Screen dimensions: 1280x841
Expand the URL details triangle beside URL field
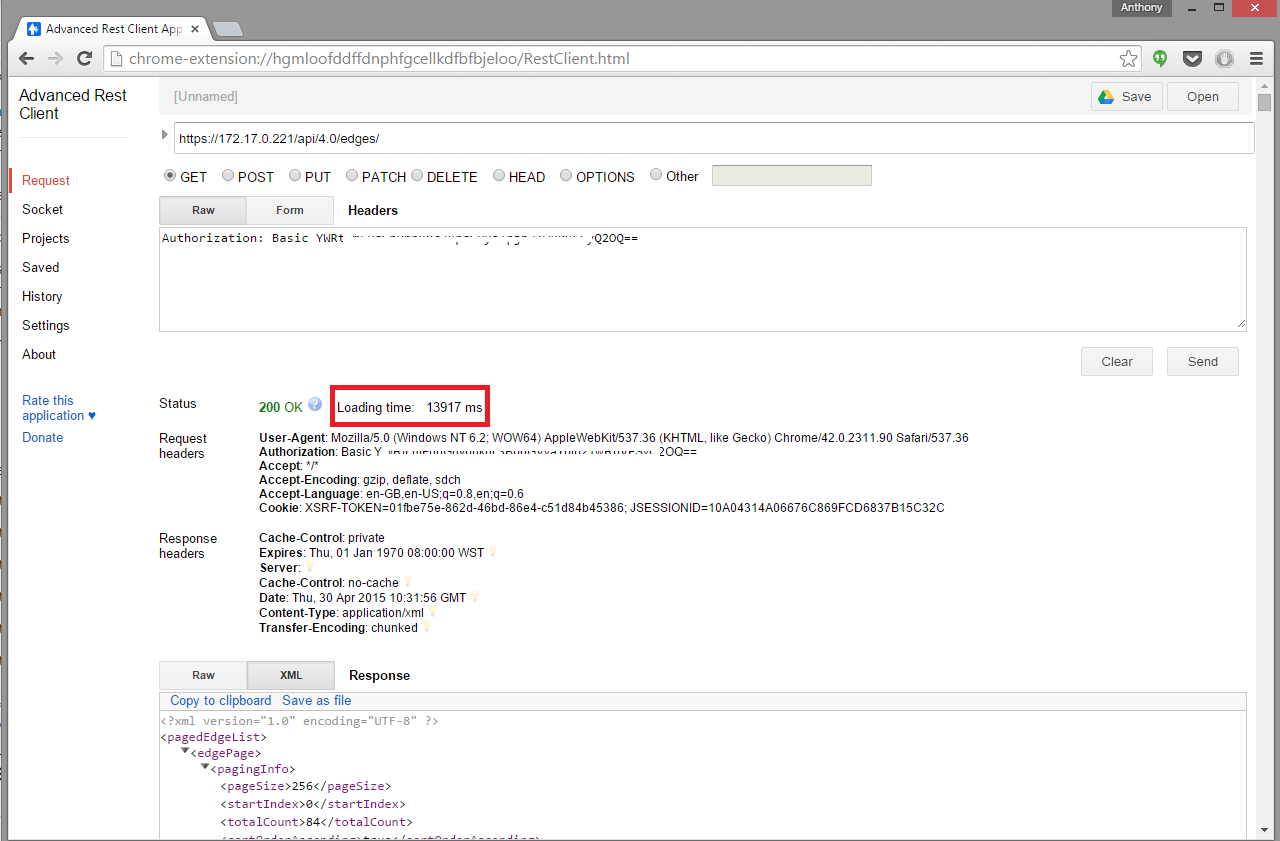(165, 135)
